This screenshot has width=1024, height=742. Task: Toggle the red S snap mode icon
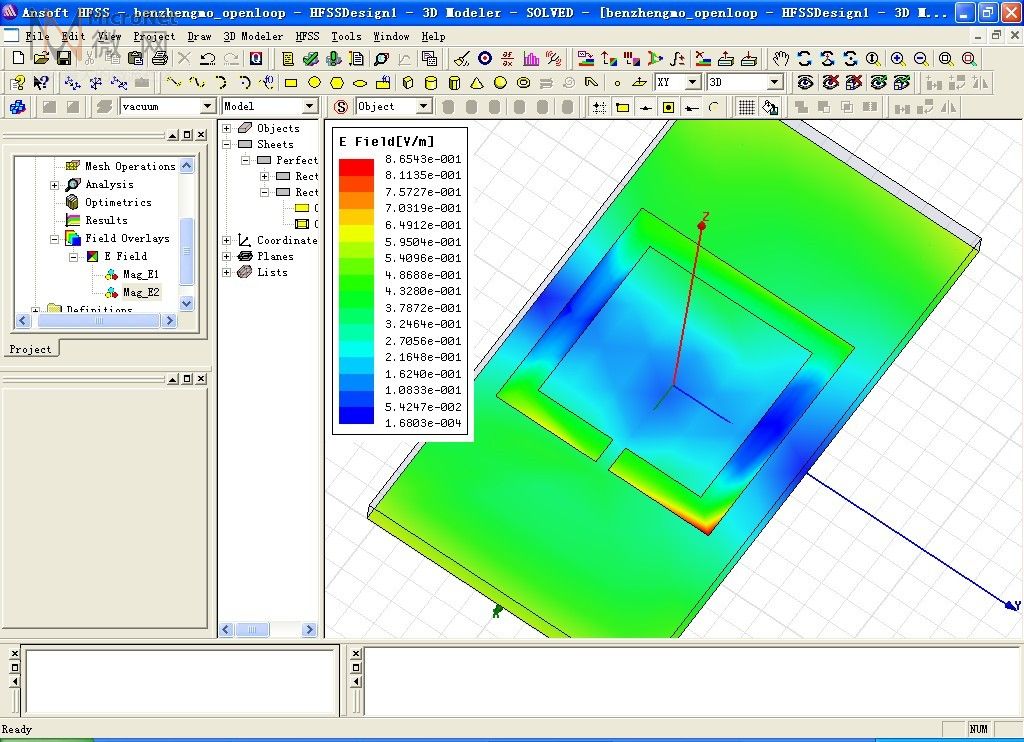pos(341,107)
